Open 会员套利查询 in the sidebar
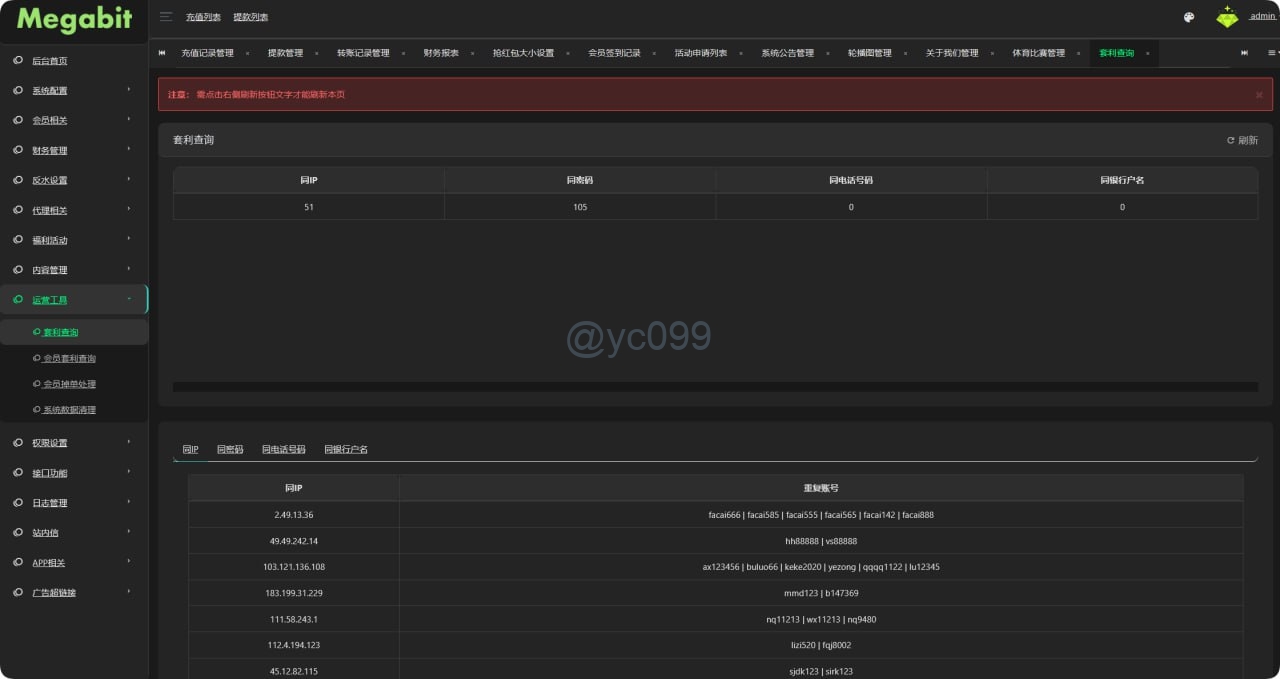This screenshot has height=679, width=1280. (69, 358)
